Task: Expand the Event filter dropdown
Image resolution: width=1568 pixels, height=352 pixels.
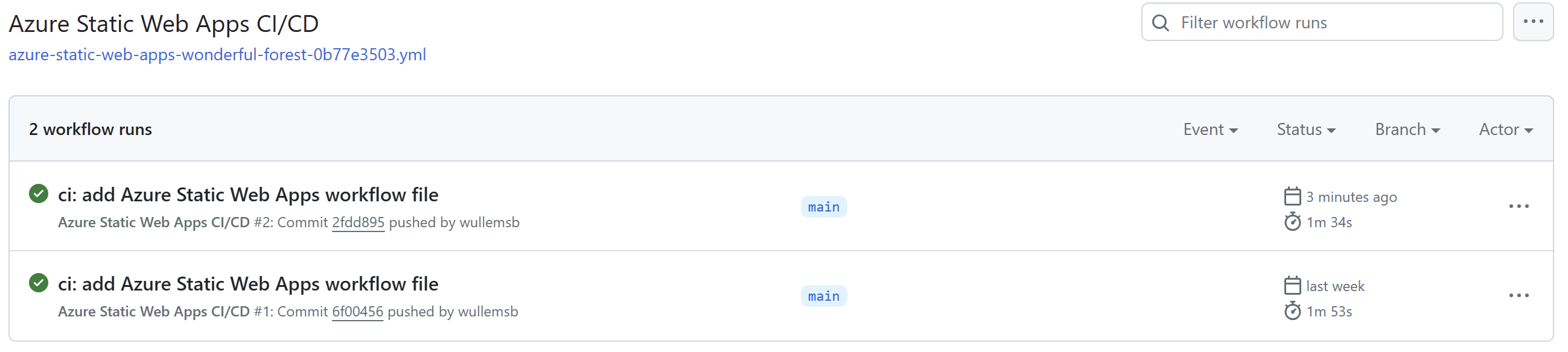Action: tap(1210, 130)
